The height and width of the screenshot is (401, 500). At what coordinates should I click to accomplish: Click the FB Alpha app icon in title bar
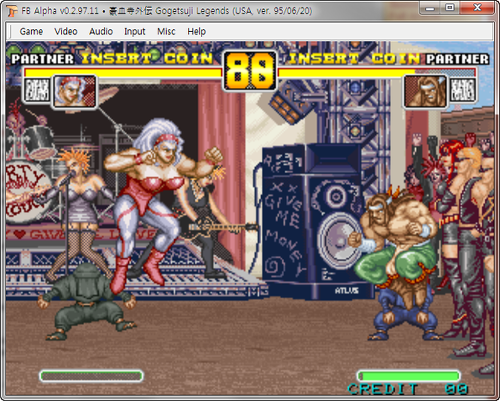coord(12,11)
